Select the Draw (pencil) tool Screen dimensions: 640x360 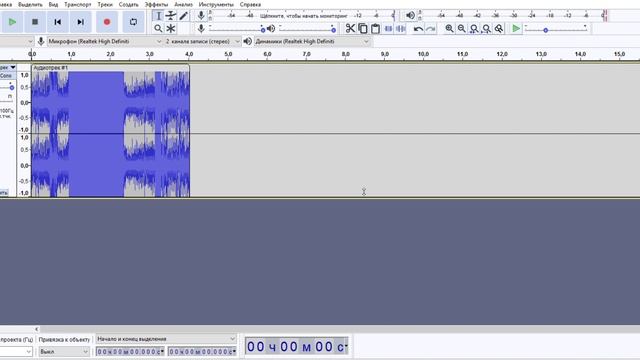click(x=183, y=16)
